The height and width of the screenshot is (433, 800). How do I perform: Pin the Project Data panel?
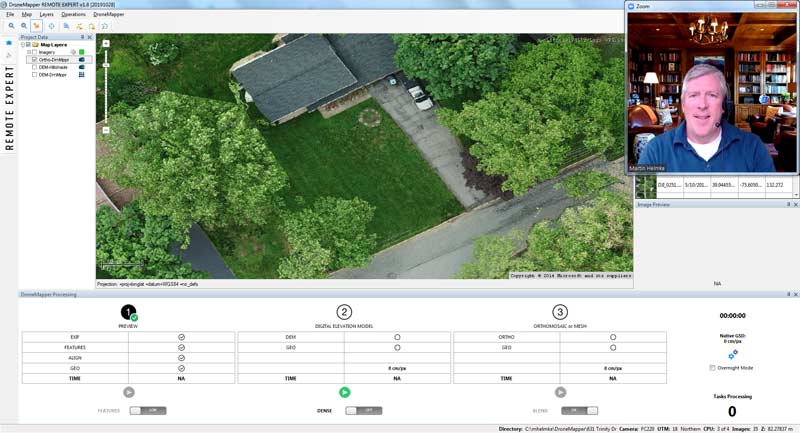point(80,37)
